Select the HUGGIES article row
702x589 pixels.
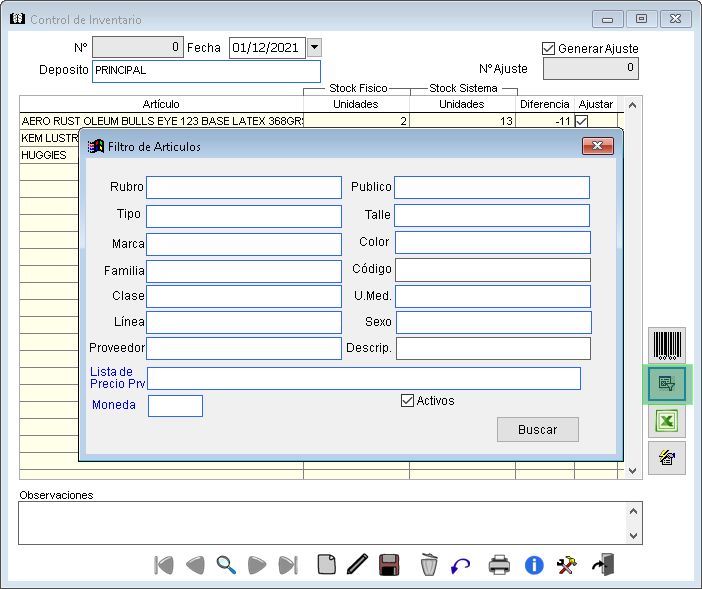click(x=49, y=155)
